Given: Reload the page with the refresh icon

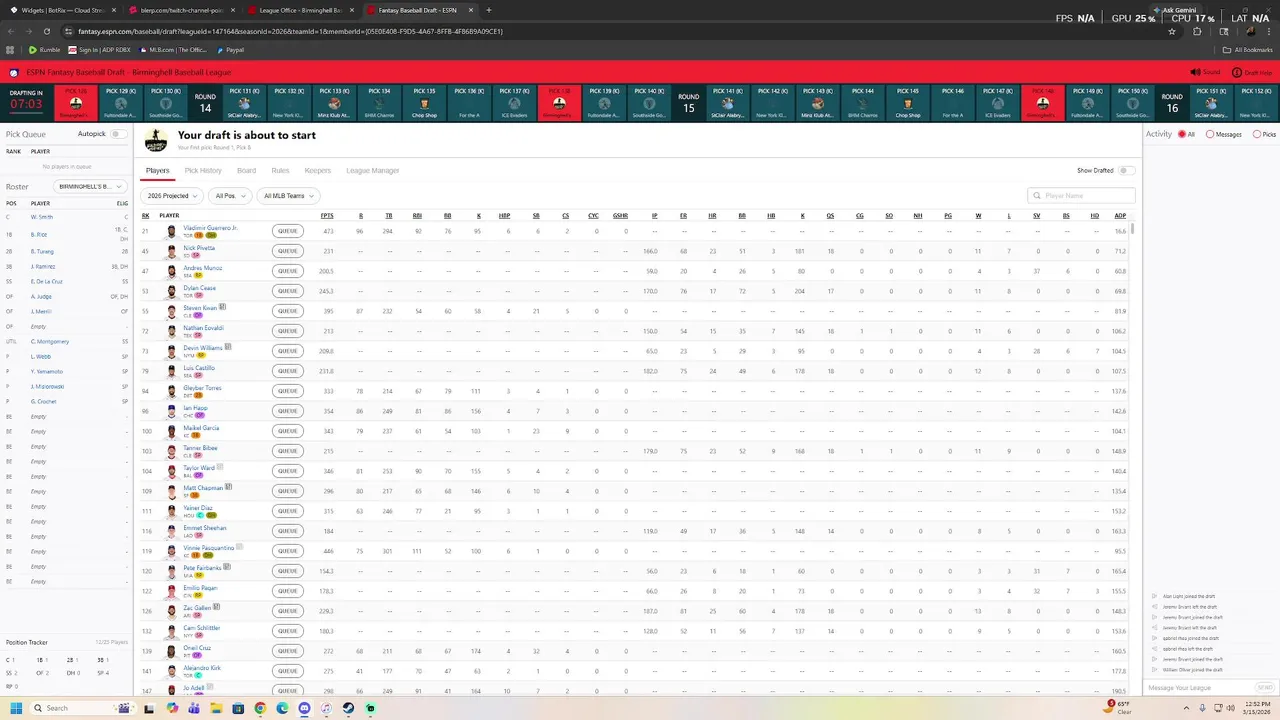Looking at the screenshot, I should tap(49, 31).
